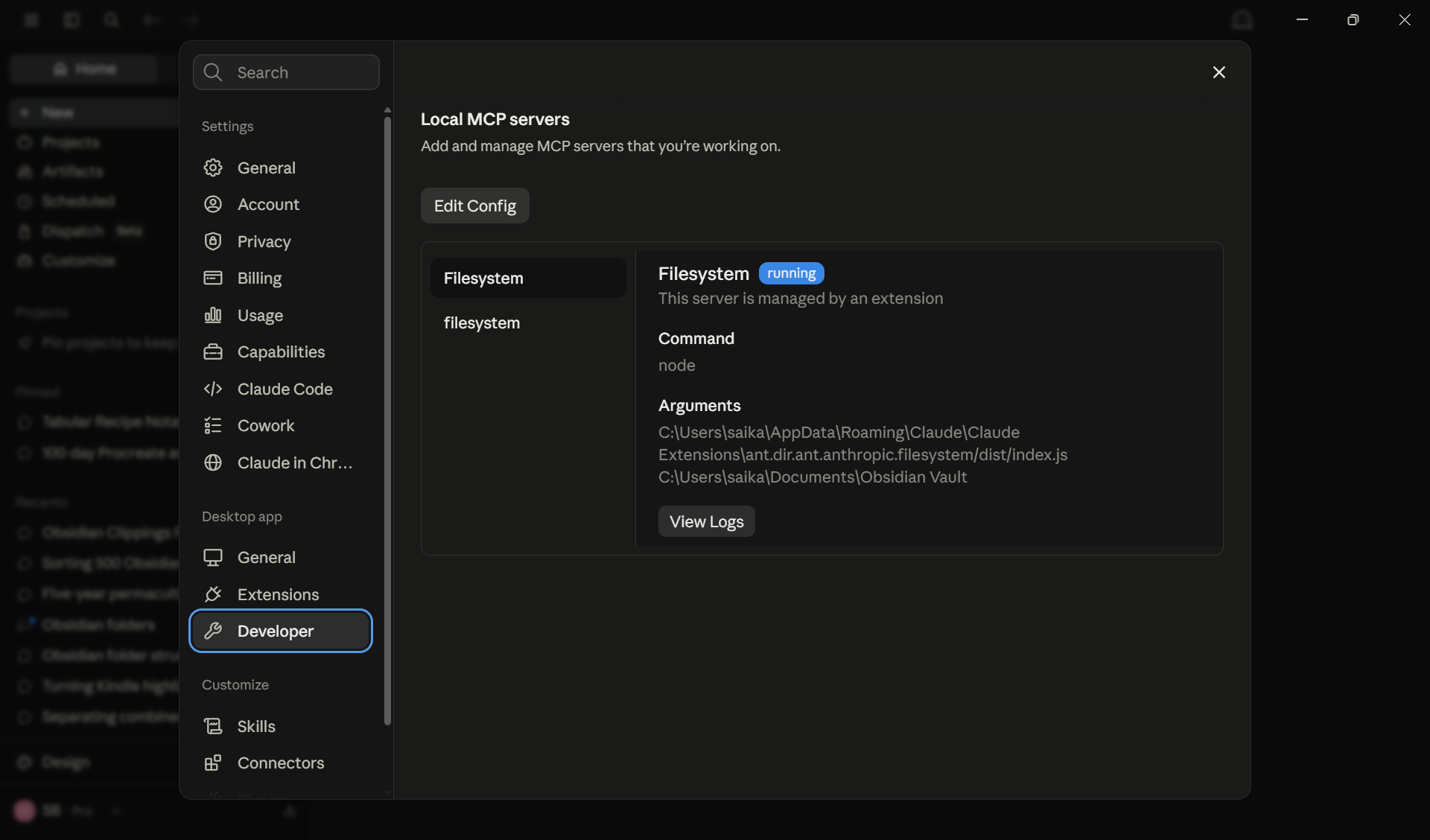1430x840 pixels.
Task: Open Cowork settings
Action: tap(281, 425)
